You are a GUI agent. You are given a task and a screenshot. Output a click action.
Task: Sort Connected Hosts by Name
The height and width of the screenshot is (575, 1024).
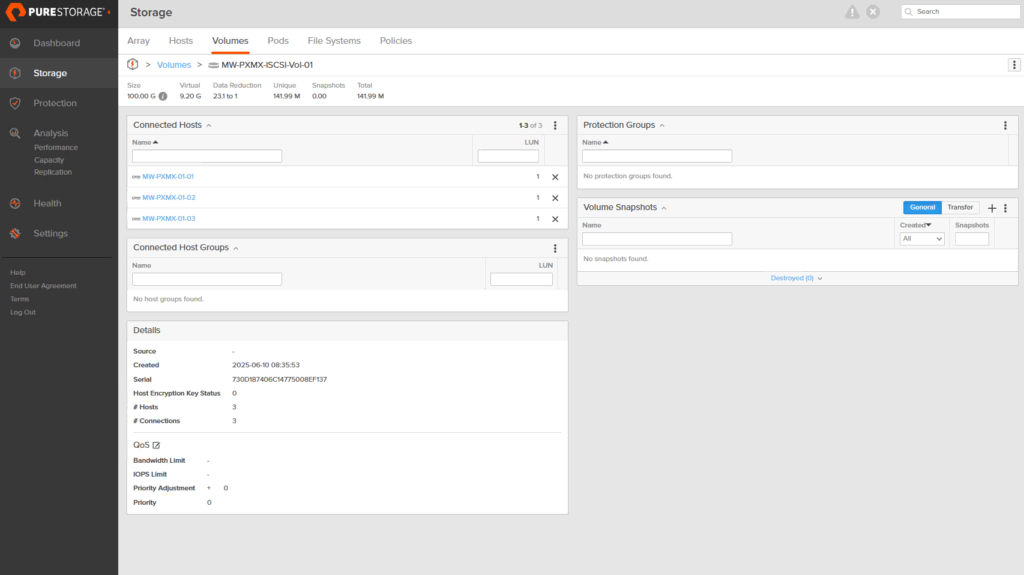145,142
